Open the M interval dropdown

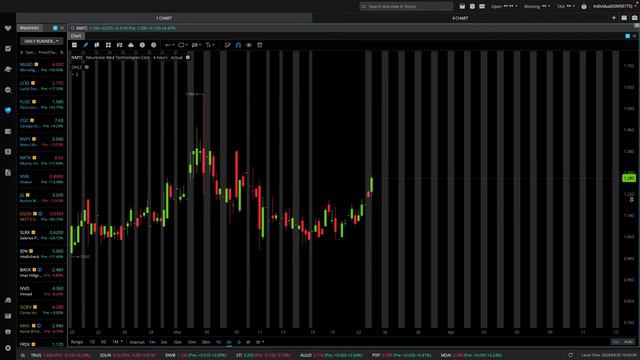pos(260,342)
